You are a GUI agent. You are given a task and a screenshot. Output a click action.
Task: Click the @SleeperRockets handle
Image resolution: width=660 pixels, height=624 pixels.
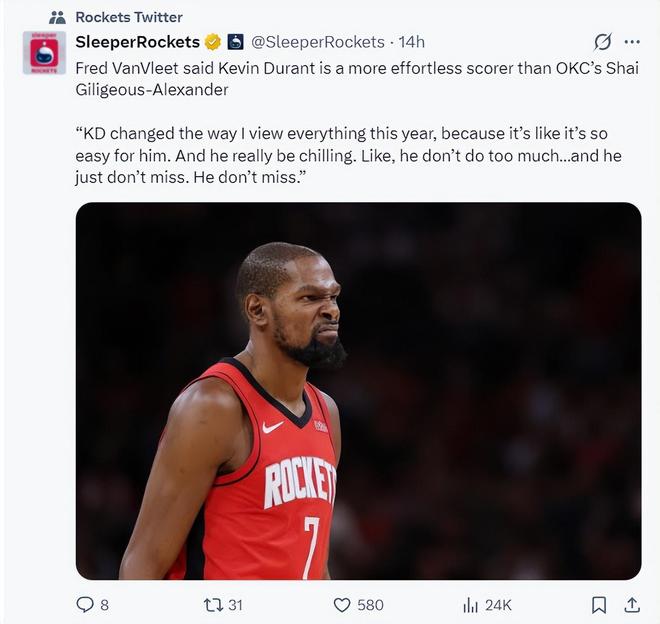(318, 42)
